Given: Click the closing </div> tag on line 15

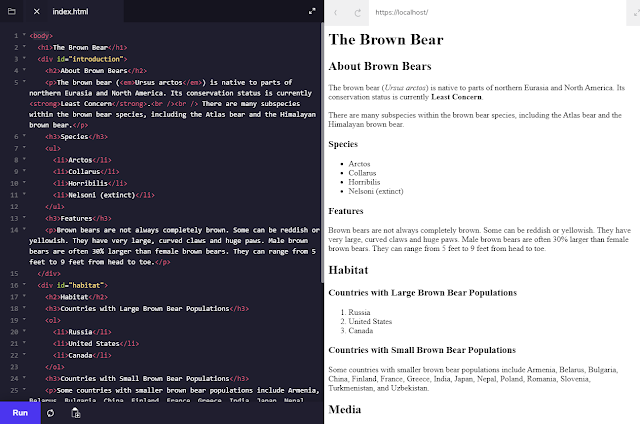Looking at the screenshot, I should (x=49, y=273).
